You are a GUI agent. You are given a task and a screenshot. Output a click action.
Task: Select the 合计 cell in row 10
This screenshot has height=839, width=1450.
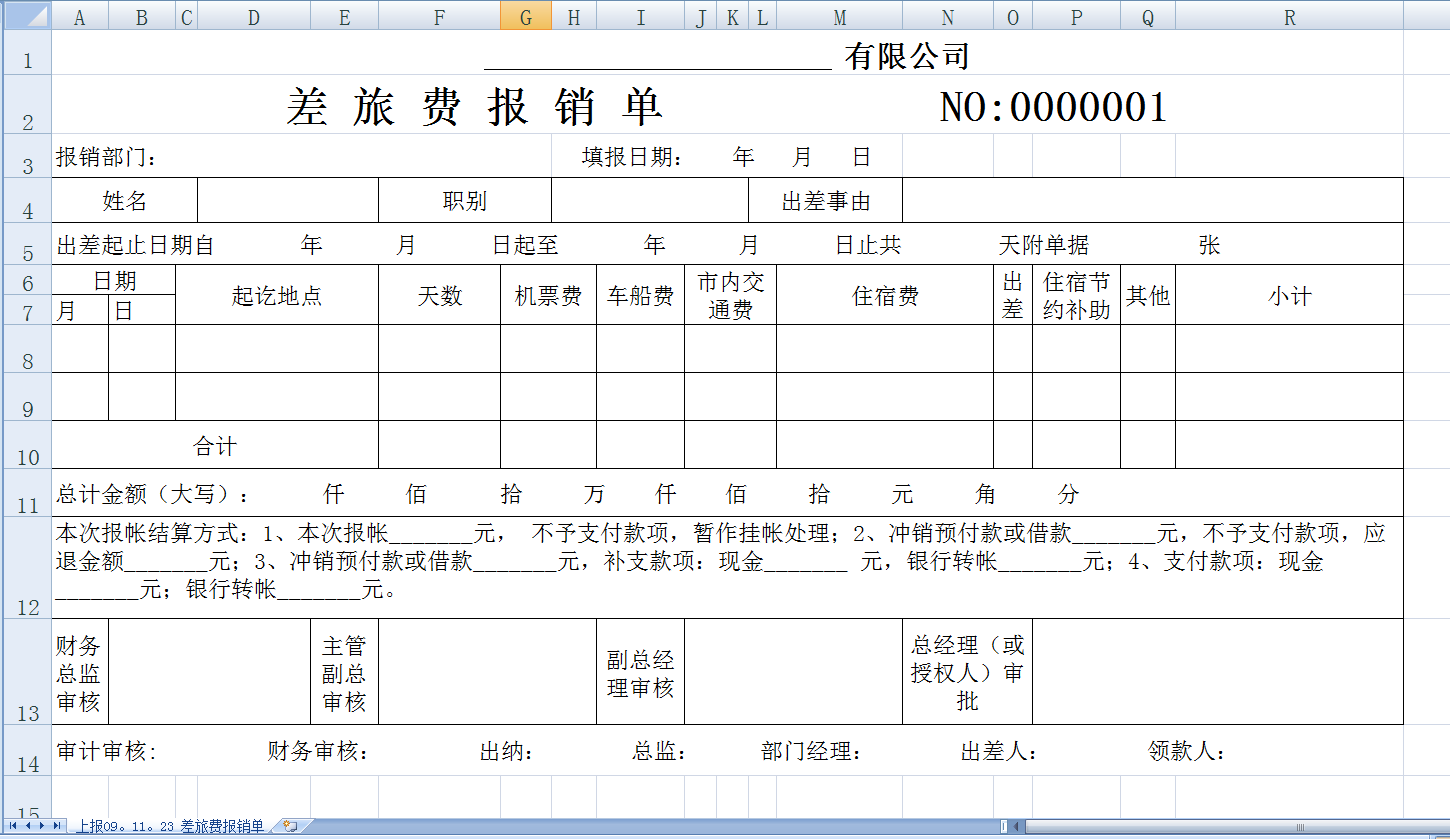click(x=212, y=446)
